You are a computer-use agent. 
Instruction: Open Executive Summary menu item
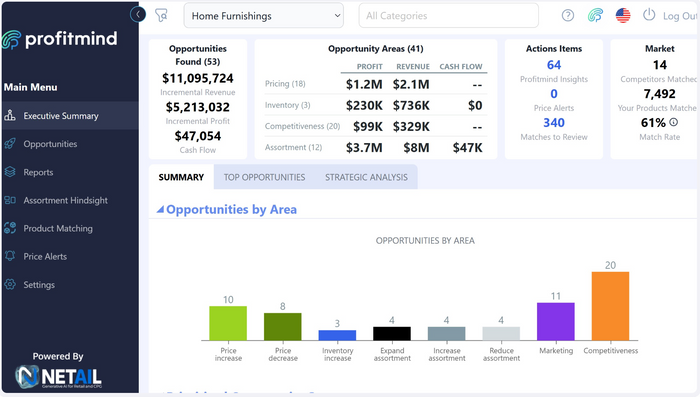point(70,116)
